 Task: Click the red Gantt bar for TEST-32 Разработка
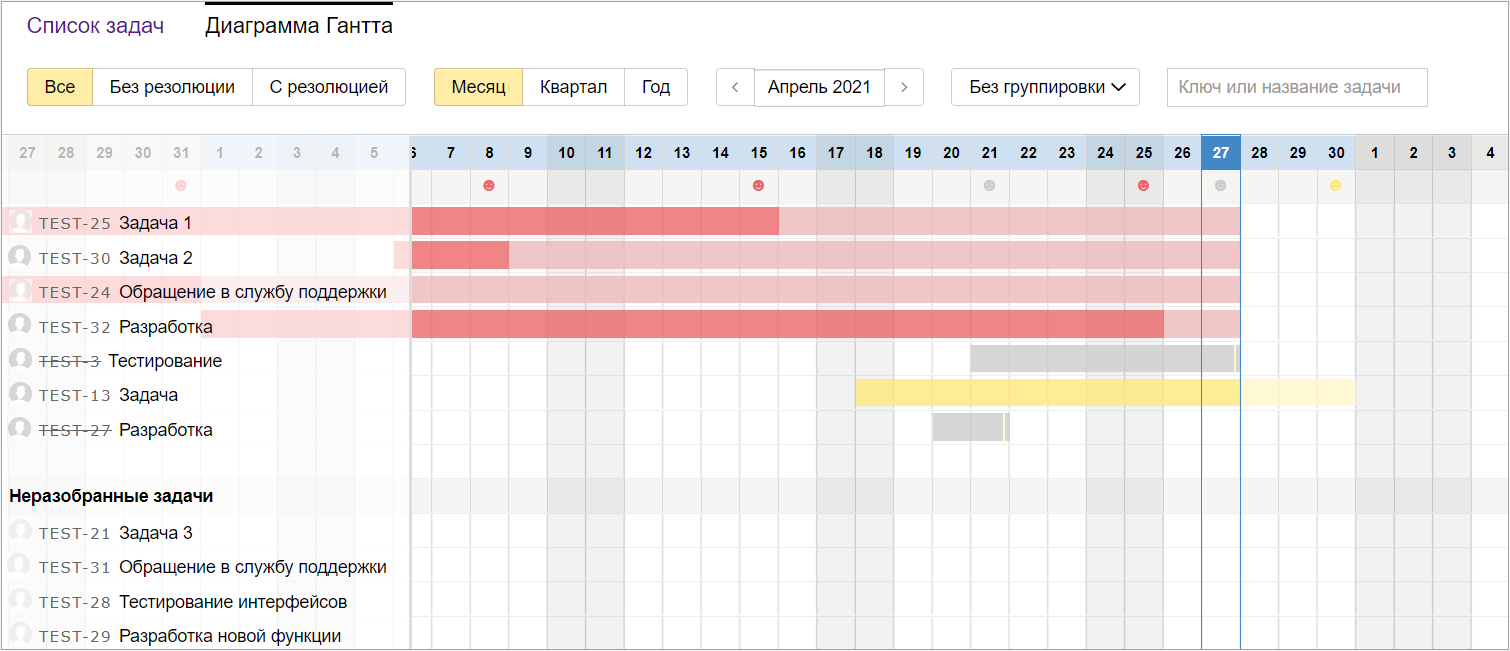click(788, 324)
